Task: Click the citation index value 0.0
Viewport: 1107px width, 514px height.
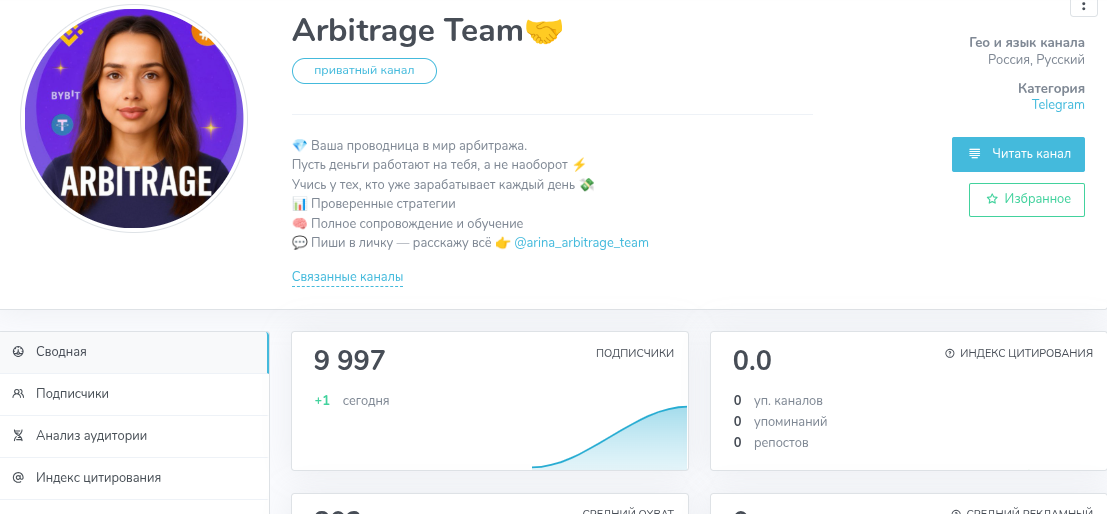Action: pyautogui.click(x=752, y=361)
